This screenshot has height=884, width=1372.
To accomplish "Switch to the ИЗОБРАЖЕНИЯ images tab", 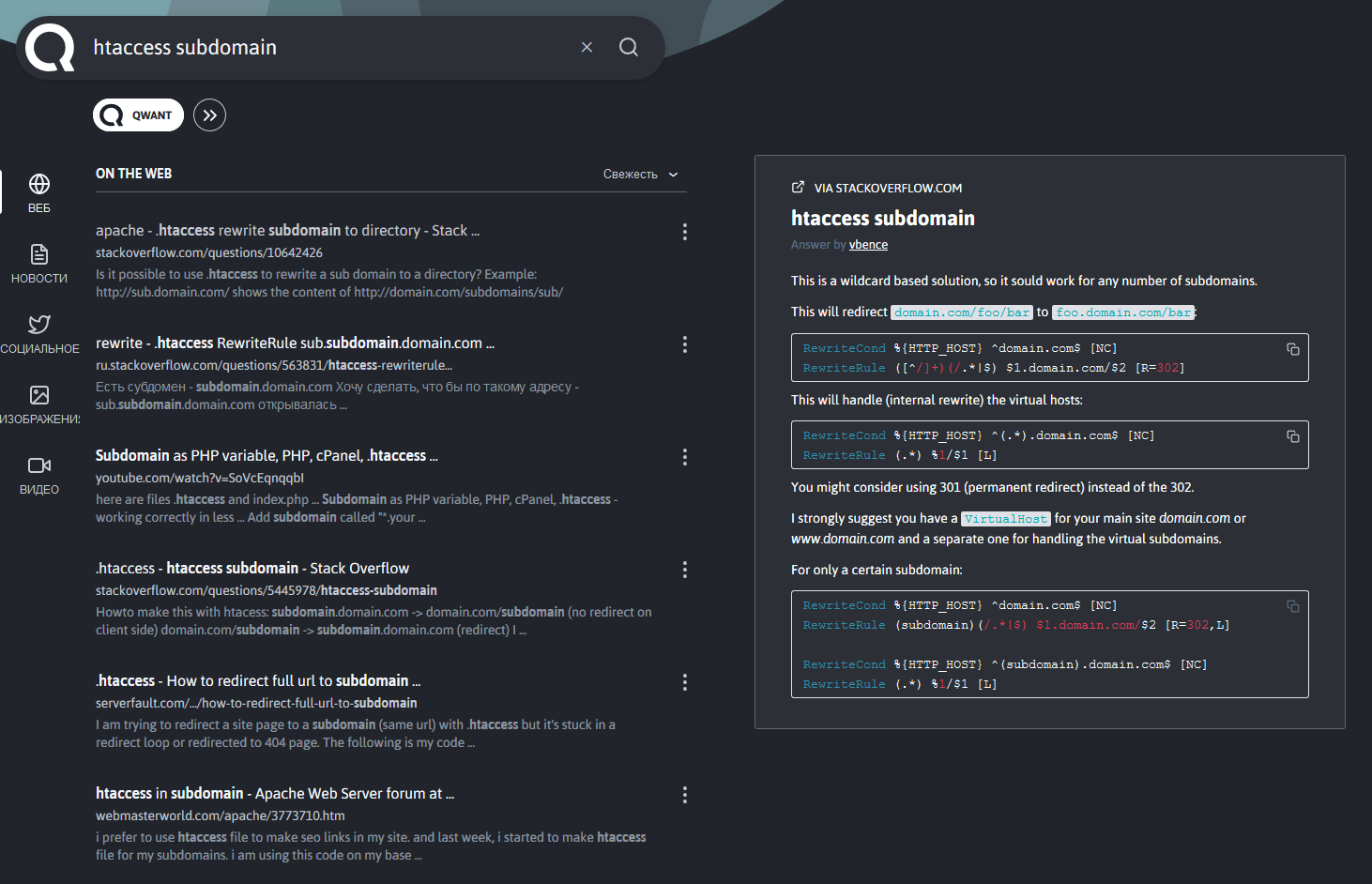I will point(39,404).
